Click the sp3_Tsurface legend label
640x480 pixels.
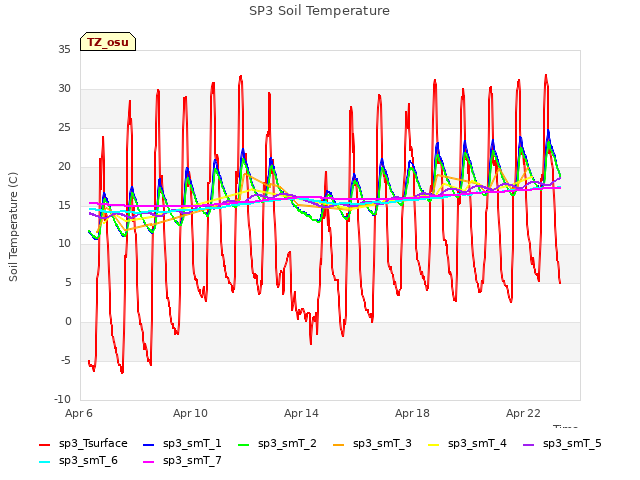[93, 443]
